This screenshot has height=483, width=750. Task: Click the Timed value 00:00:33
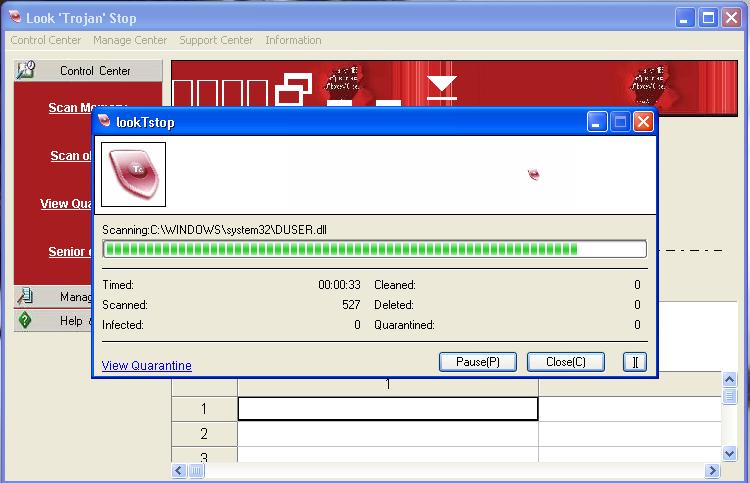339,285
